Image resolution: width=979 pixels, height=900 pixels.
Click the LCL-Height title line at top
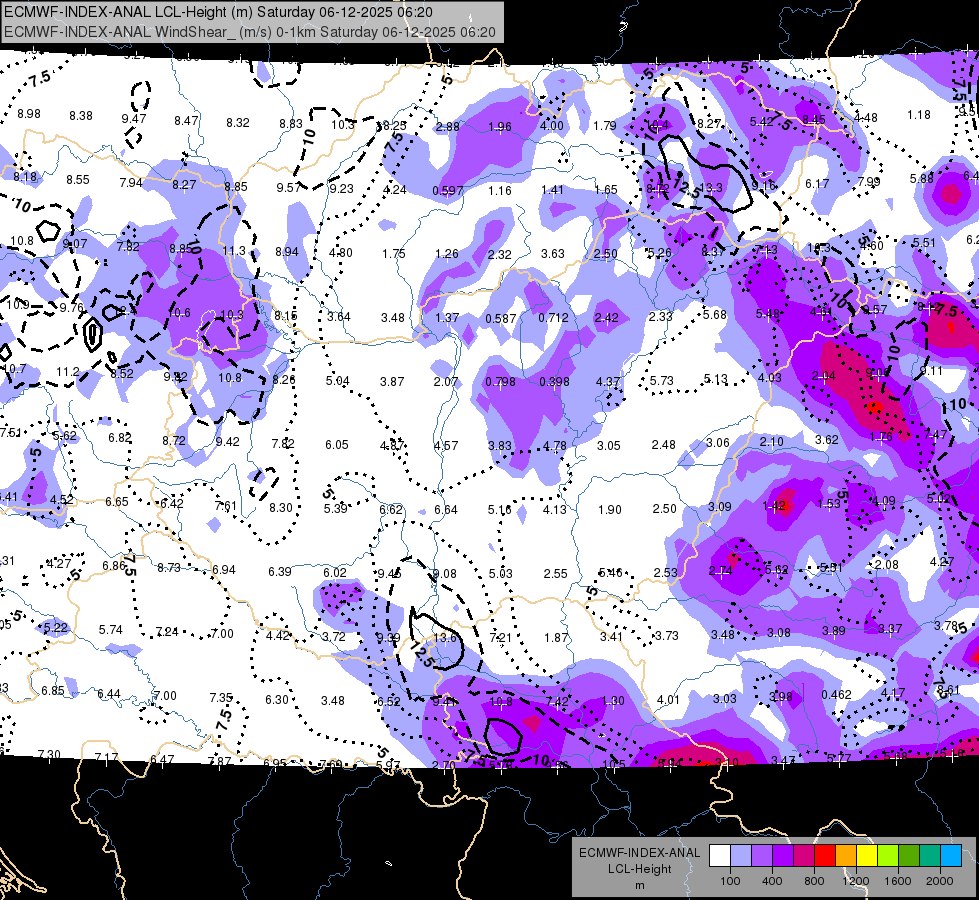(219, 12)
